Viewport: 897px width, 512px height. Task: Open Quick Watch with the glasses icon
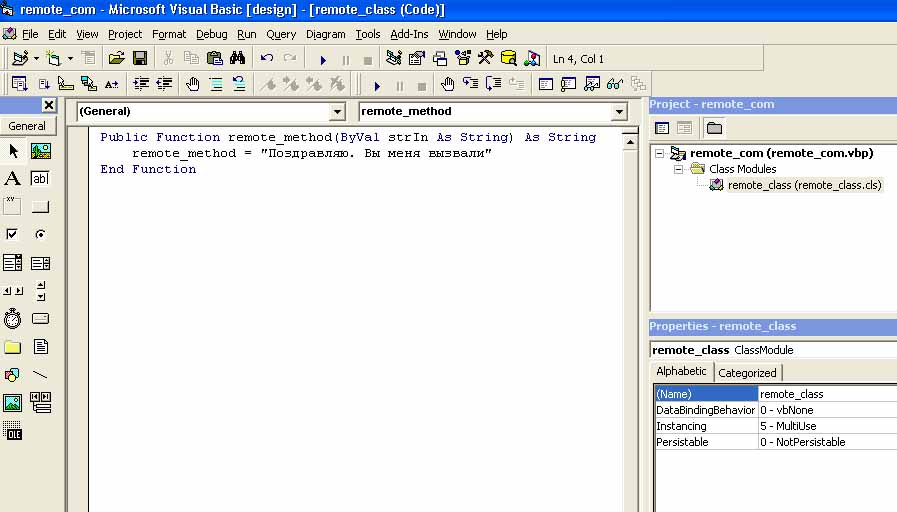pos(614,84)
